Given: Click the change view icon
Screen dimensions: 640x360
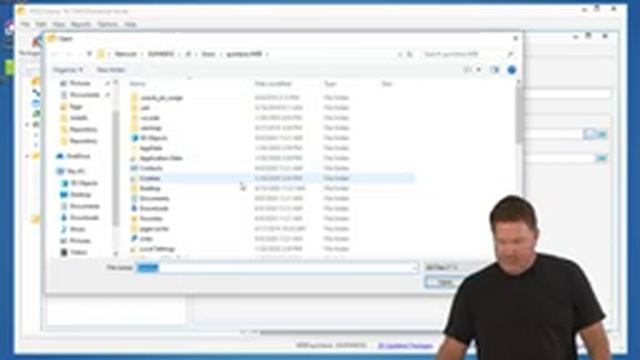Looking at the screenshot, I should (x=468, y=70).
